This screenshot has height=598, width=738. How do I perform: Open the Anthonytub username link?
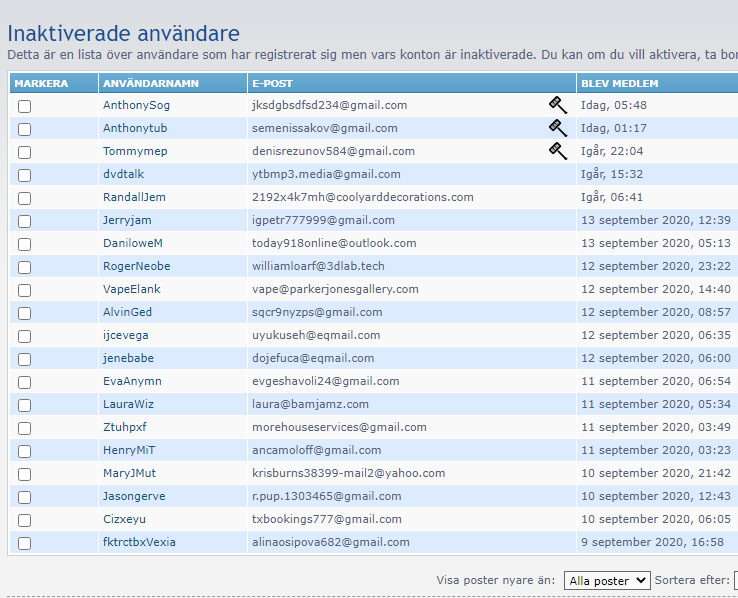[x=135, y=128]
